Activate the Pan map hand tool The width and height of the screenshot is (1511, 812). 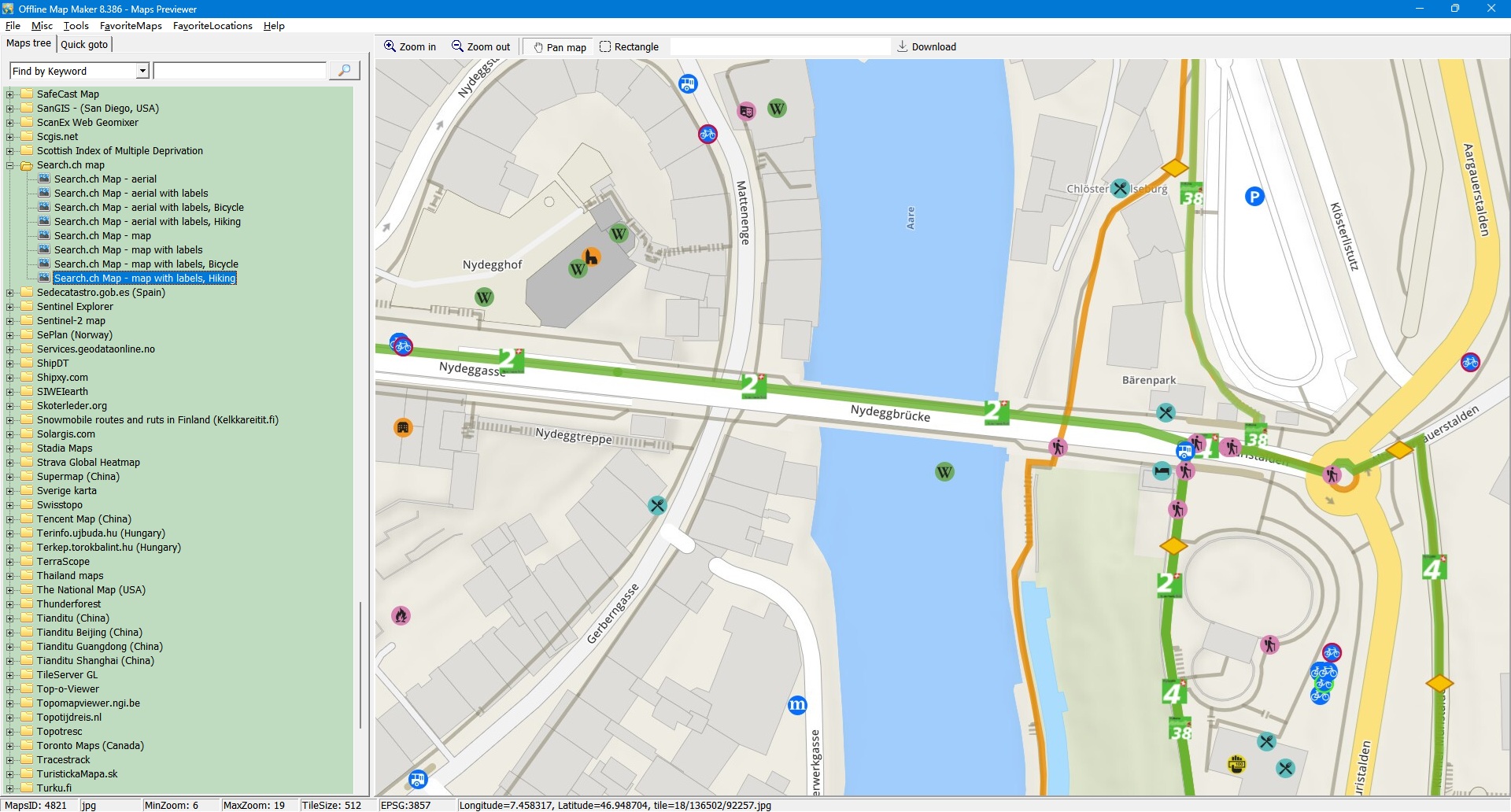tap(560, 46)
